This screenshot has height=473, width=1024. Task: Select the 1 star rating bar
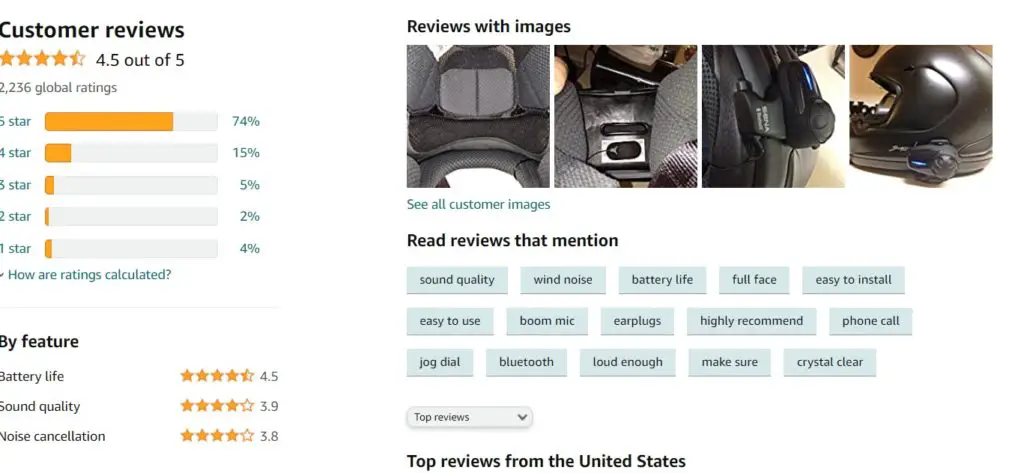point(131,248)
